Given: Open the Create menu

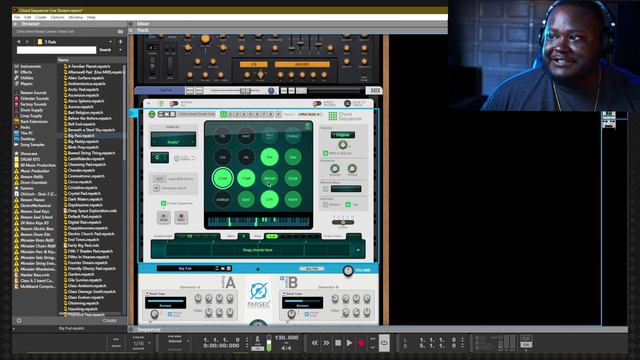Looking at the screenshot, I should pyautogui.click(x=41, y=18).
